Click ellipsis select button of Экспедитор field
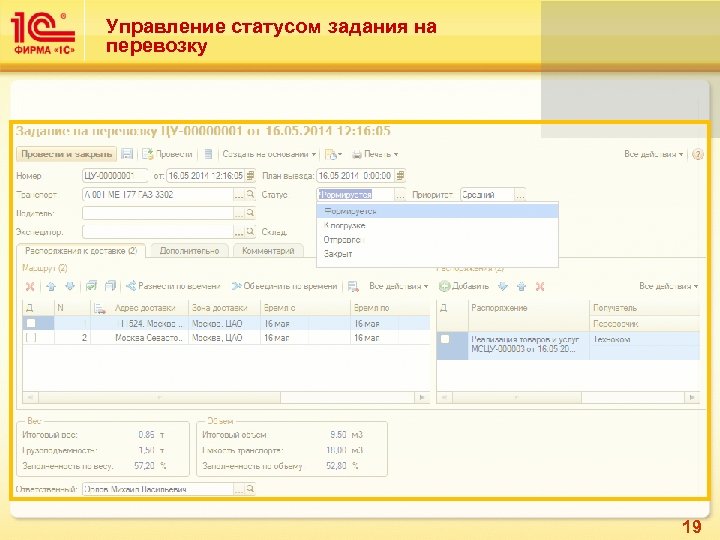The image size is (720, 540). (x=238, y=232)
